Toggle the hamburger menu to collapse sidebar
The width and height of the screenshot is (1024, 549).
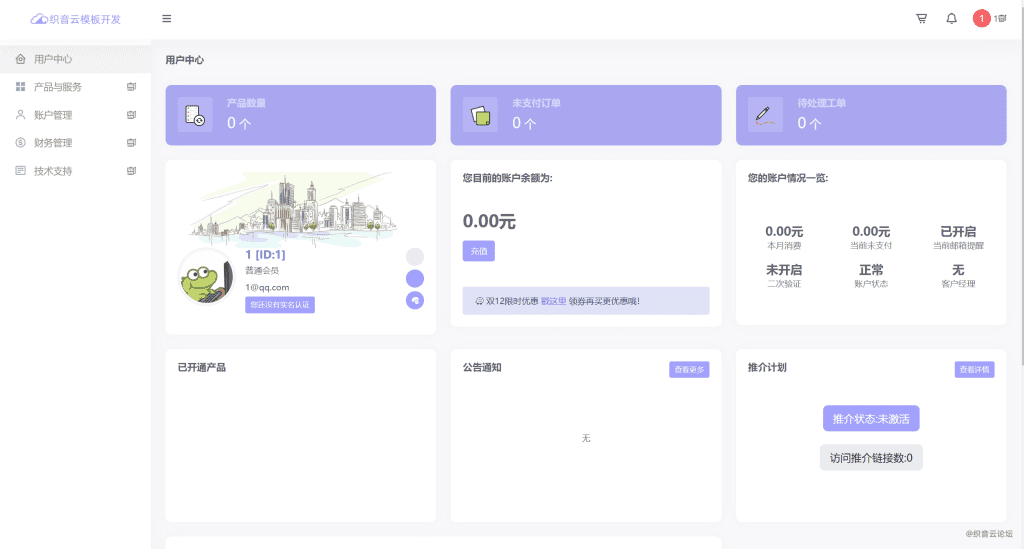pyautogui.click(x=167, y=19)
